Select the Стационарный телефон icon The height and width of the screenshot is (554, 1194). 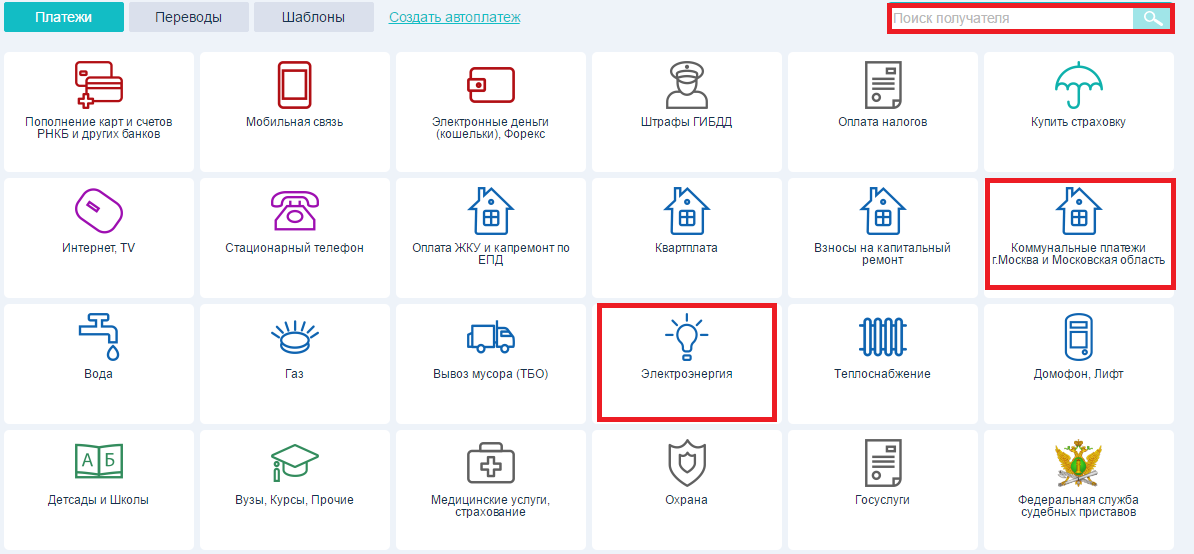tap(294, 211)
